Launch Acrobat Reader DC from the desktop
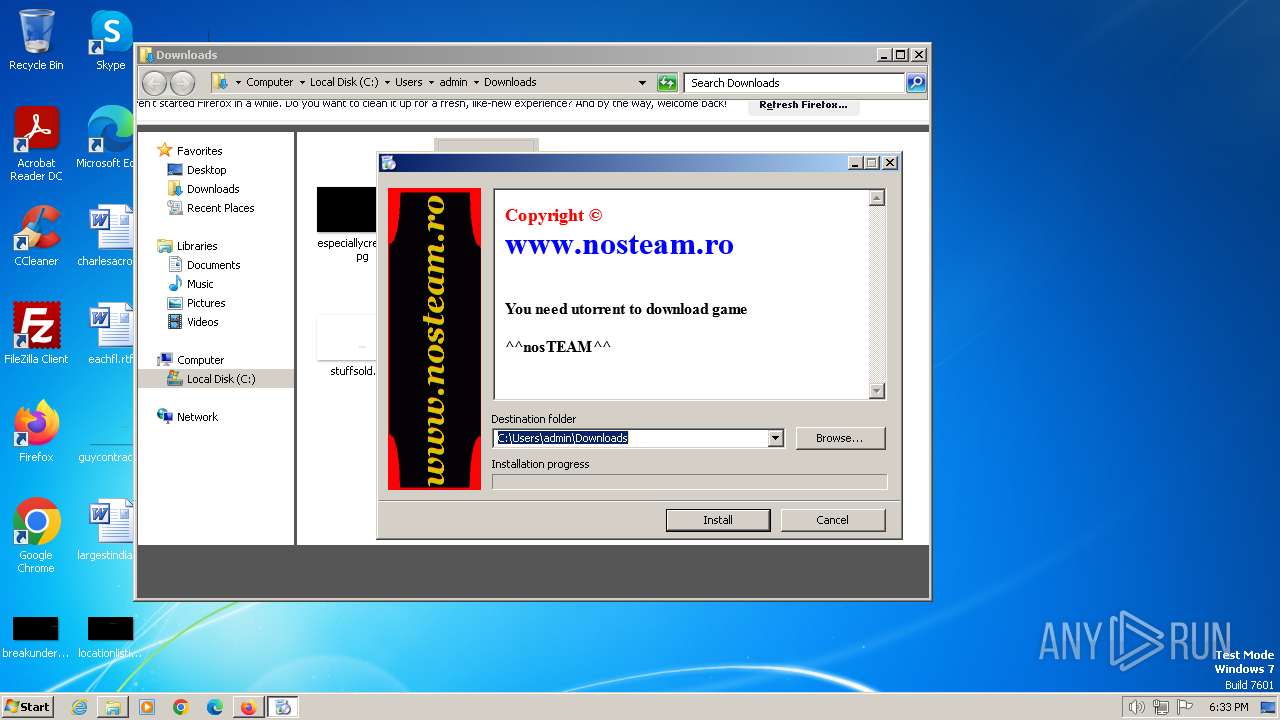 pyautogui.click(x=36, y=143)
